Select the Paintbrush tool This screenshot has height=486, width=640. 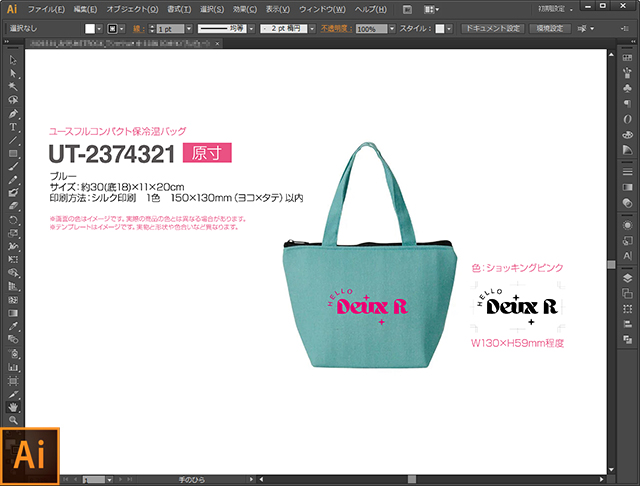pos(13,166)
